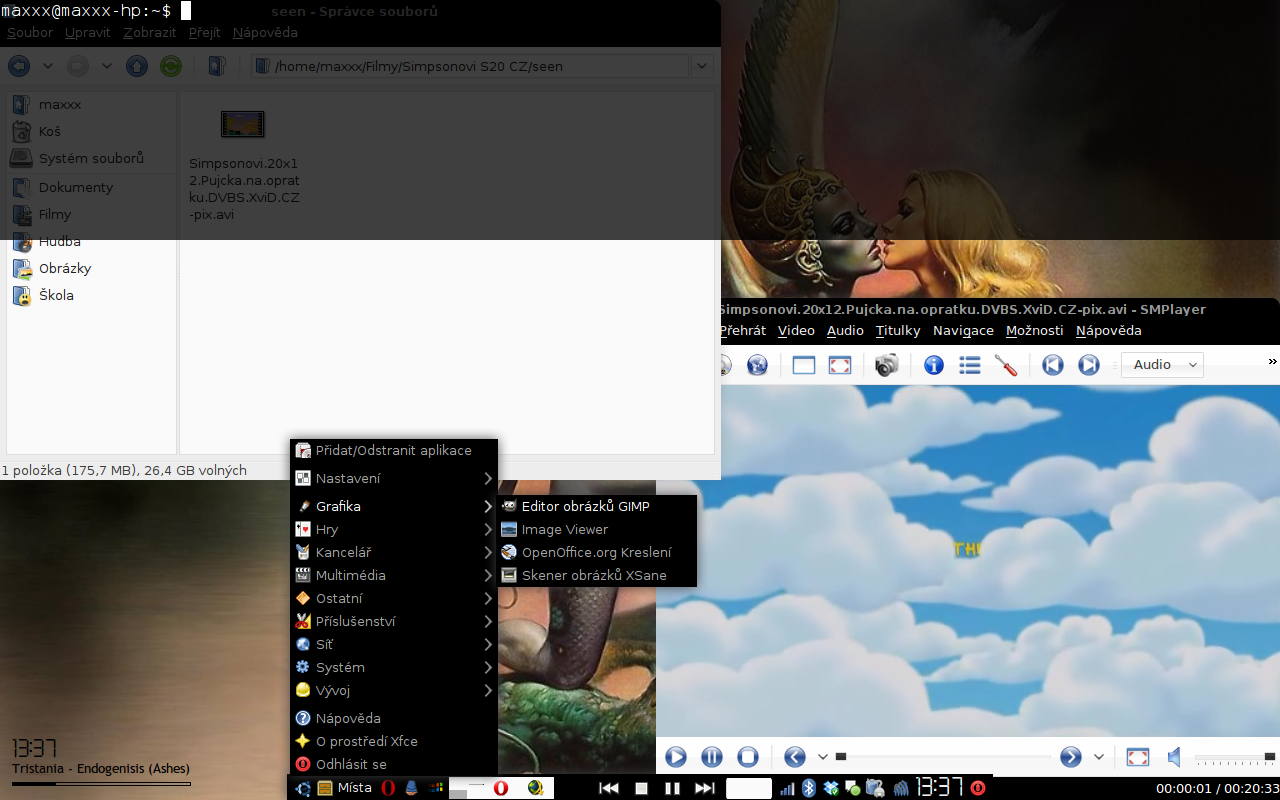This screenshot has height=800, width=1280.
Task: Expand the Multimédia submenu
Action: [x=394, y=575]
